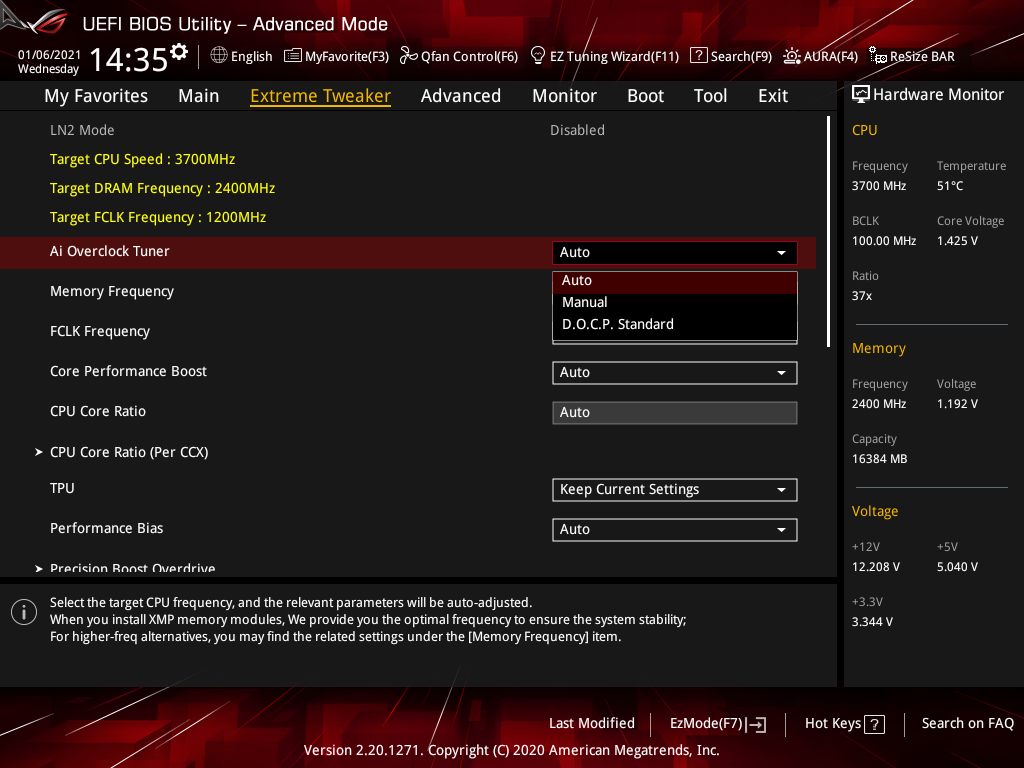Click Target CPU Speed : 3700MHz text
The image size is (1024, 768).
point(142,159)
